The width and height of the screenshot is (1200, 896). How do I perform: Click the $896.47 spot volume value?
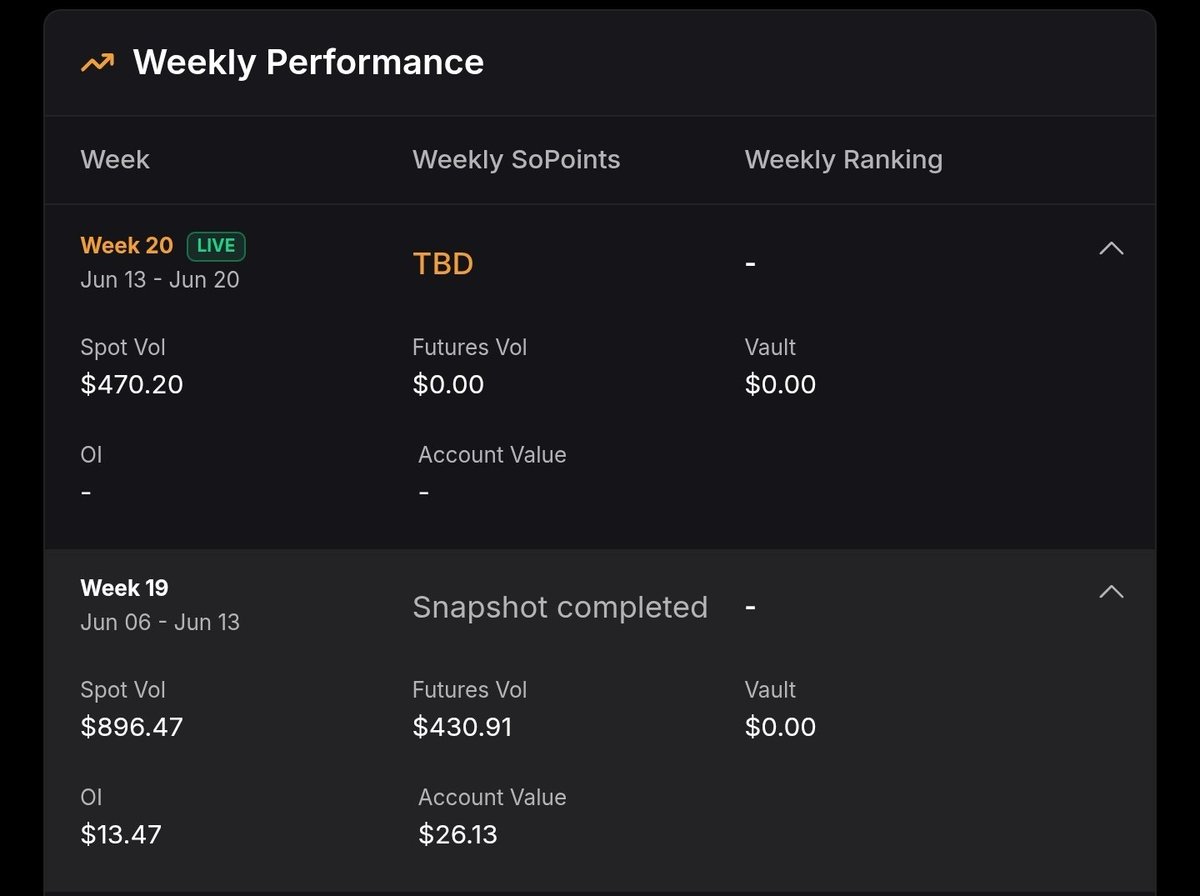pos(132,727)
